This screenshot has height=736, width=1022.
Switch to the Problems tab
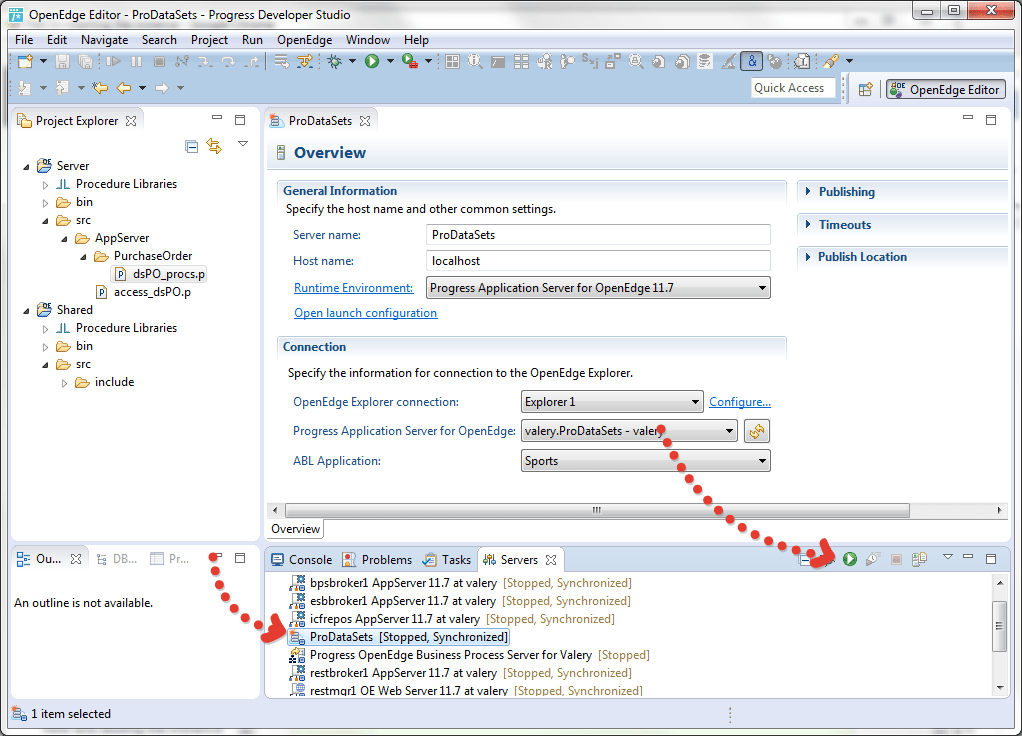(377, 559)
